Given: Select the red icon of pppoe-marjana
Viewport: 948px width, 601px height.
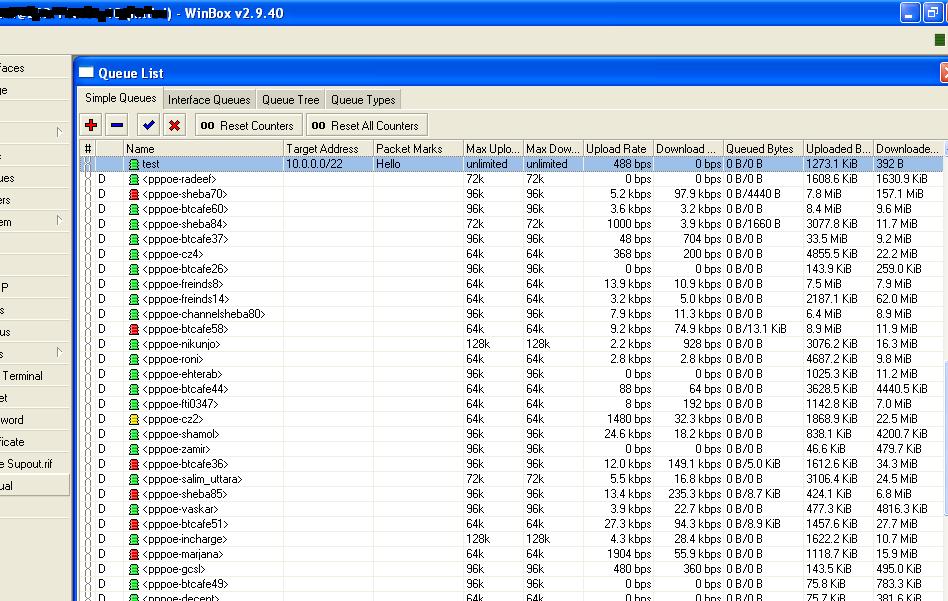Looking at the screenshot, I should pos(134,554).
